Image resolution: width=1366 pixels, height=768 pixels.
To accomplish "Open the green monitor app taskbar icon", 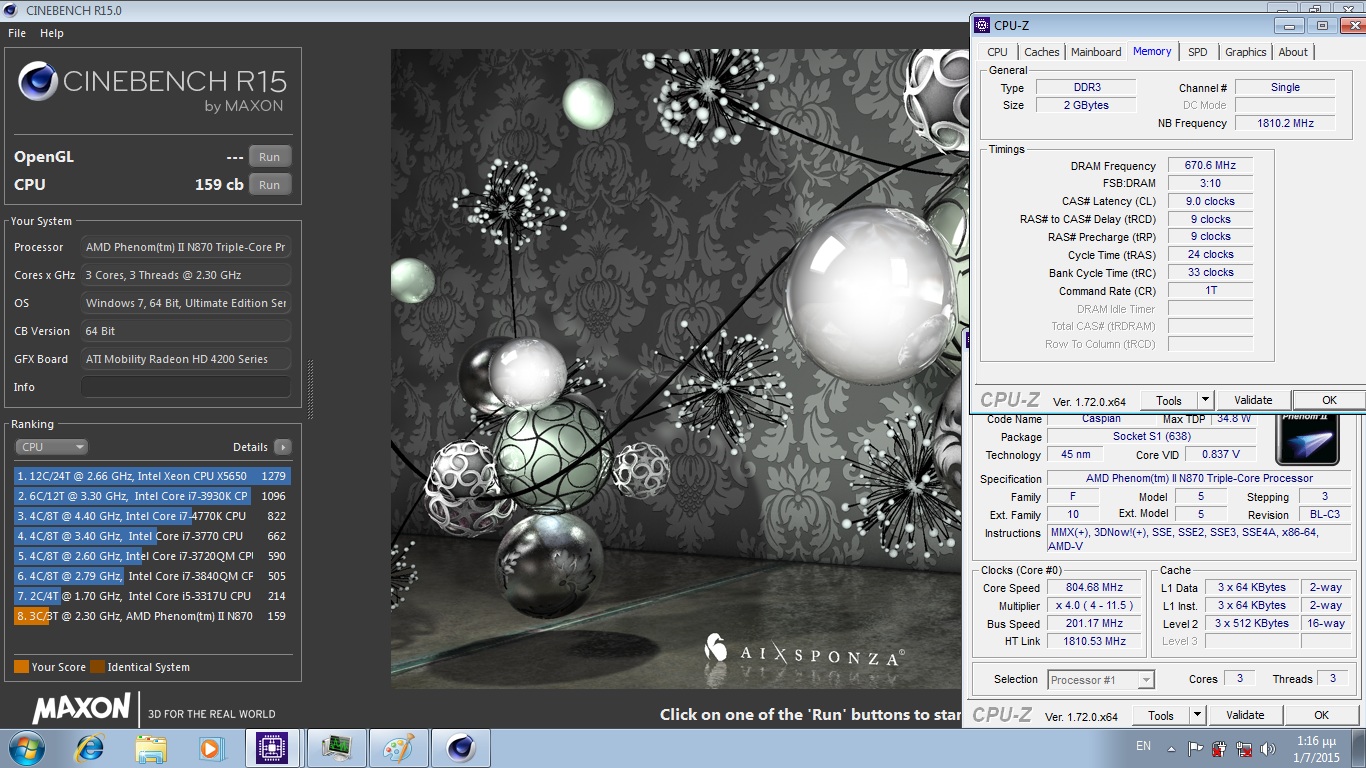I will tap(336, 748).
